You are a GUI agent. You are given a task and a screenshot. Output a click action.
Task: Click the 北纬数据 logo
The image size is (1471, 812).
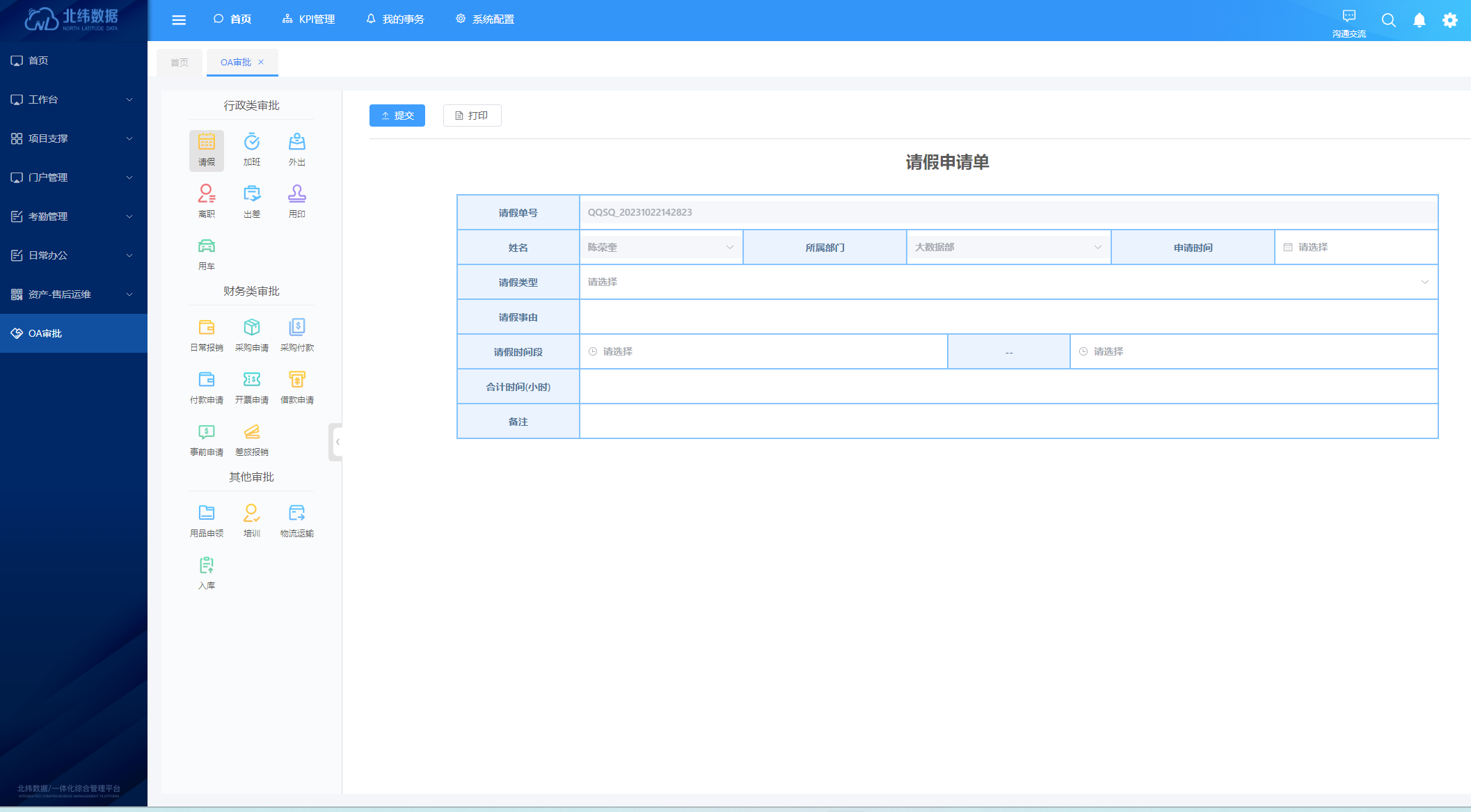point(72,19)
